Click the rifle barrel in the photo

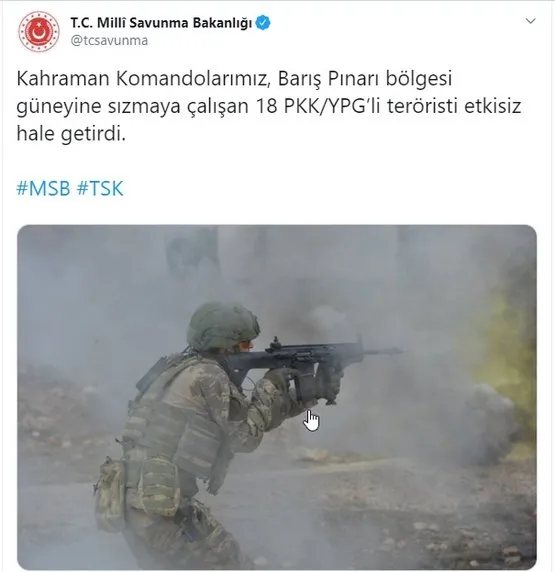[x=383, y=352]
